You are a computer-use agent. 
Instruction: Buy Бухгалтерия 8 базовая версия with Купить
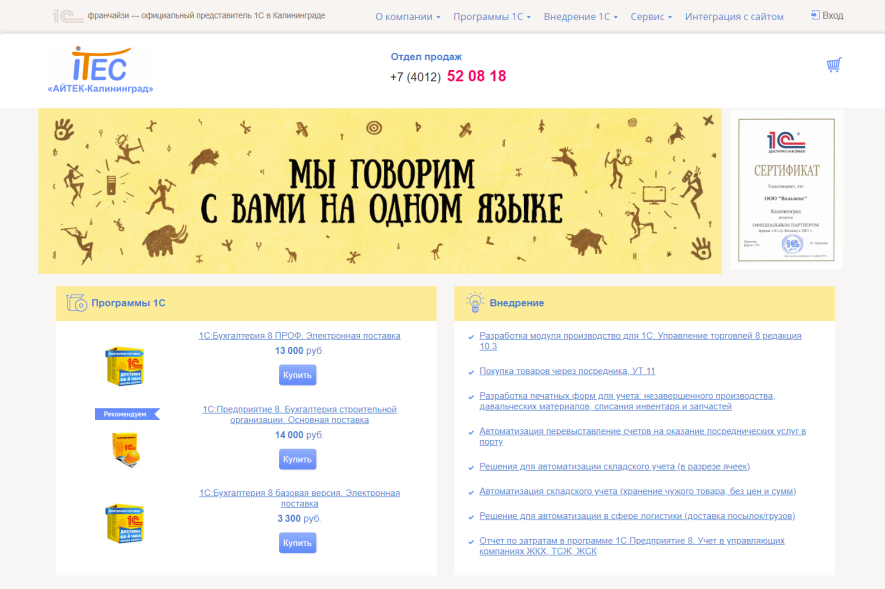point(297,543)
